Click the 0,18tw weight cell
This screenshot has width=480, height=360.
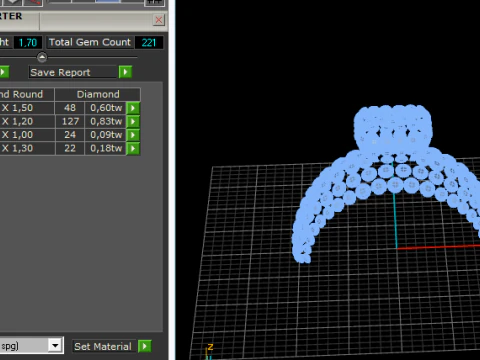coord(106,148)
